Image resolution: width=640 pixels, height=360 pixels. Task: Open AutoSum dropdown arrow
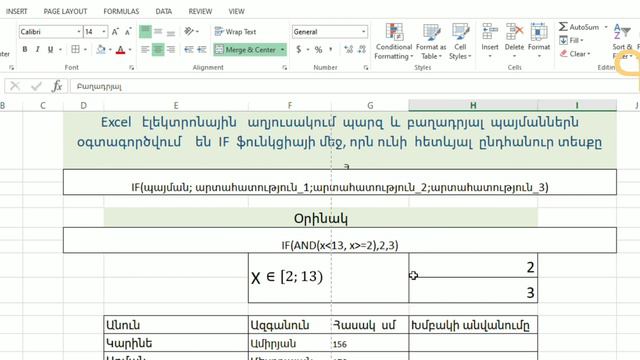606,27
